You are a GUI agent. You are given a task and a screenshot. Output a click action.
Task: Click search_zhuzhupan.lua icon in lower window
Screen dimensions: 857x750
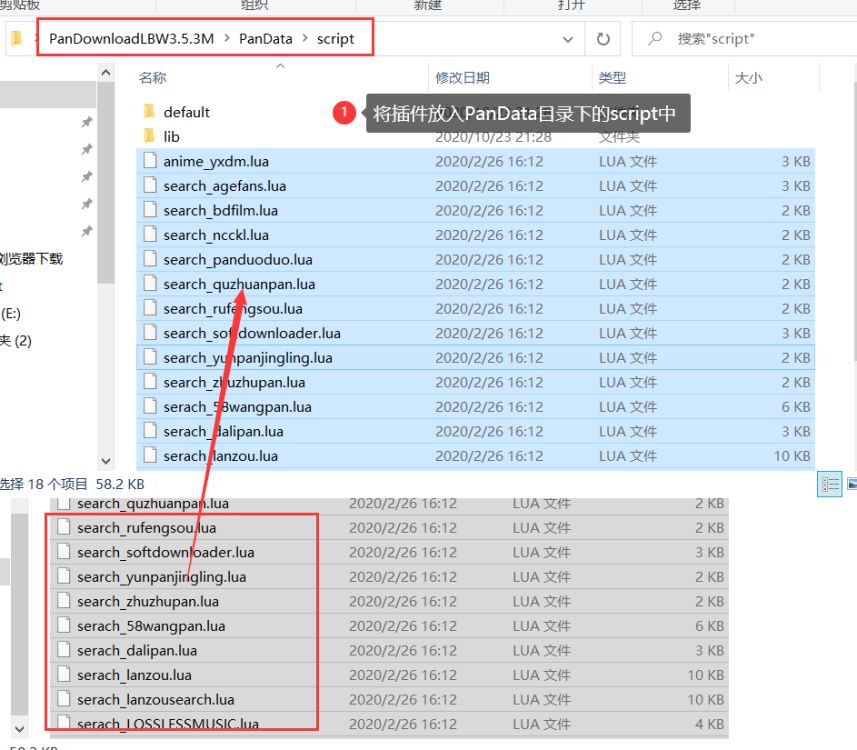tap(64, 601)
